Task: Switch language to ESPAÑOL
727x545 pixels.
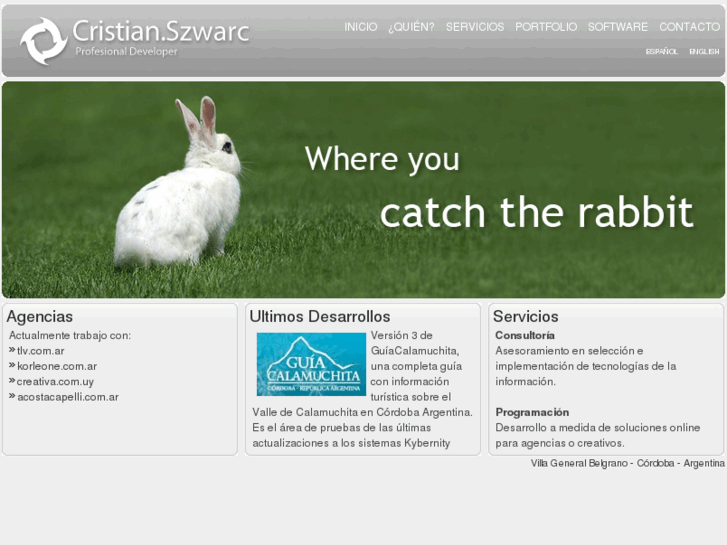Action: point(661,51)
